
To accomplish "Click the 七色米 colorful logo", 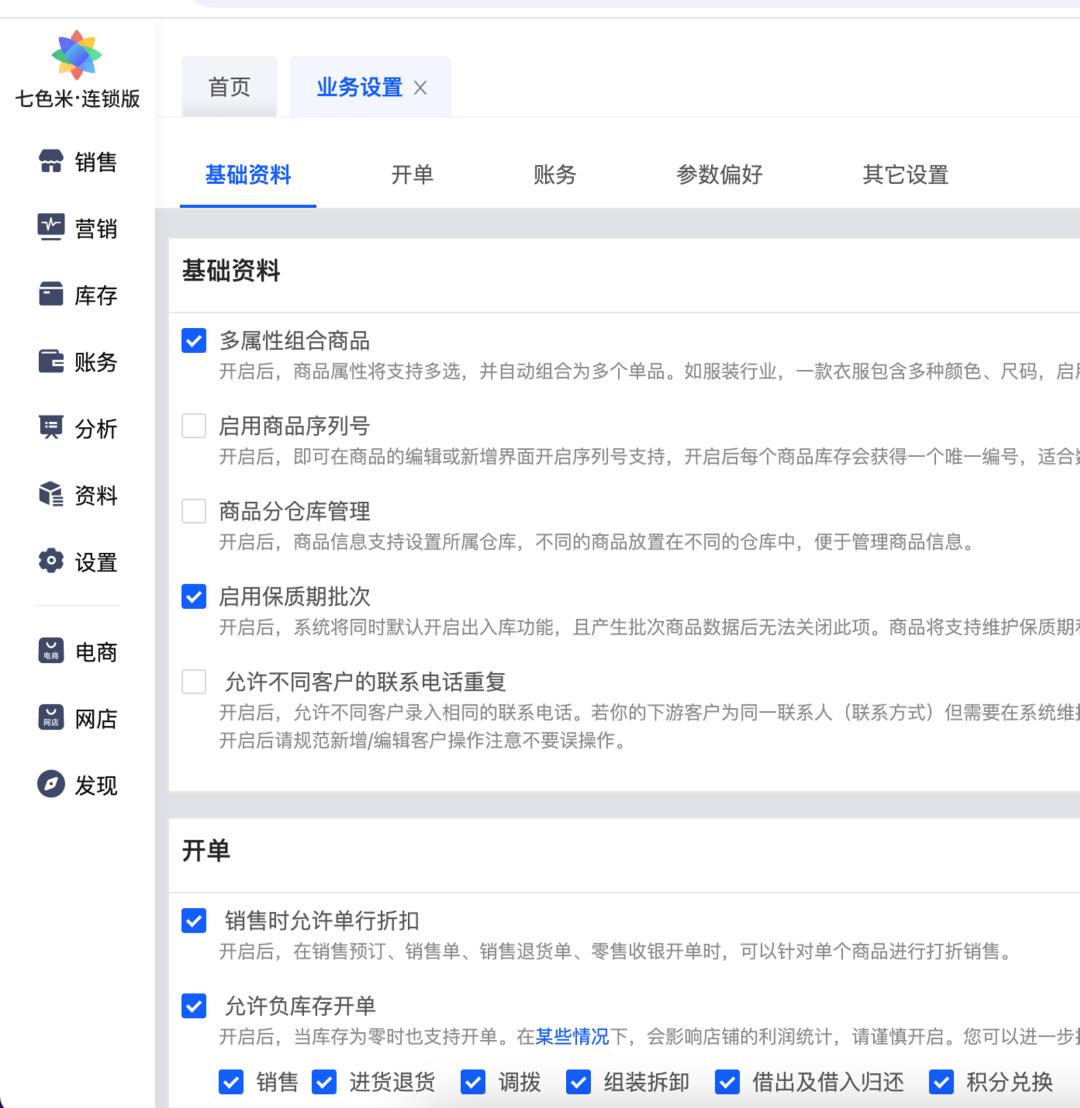I will [77, 55].
